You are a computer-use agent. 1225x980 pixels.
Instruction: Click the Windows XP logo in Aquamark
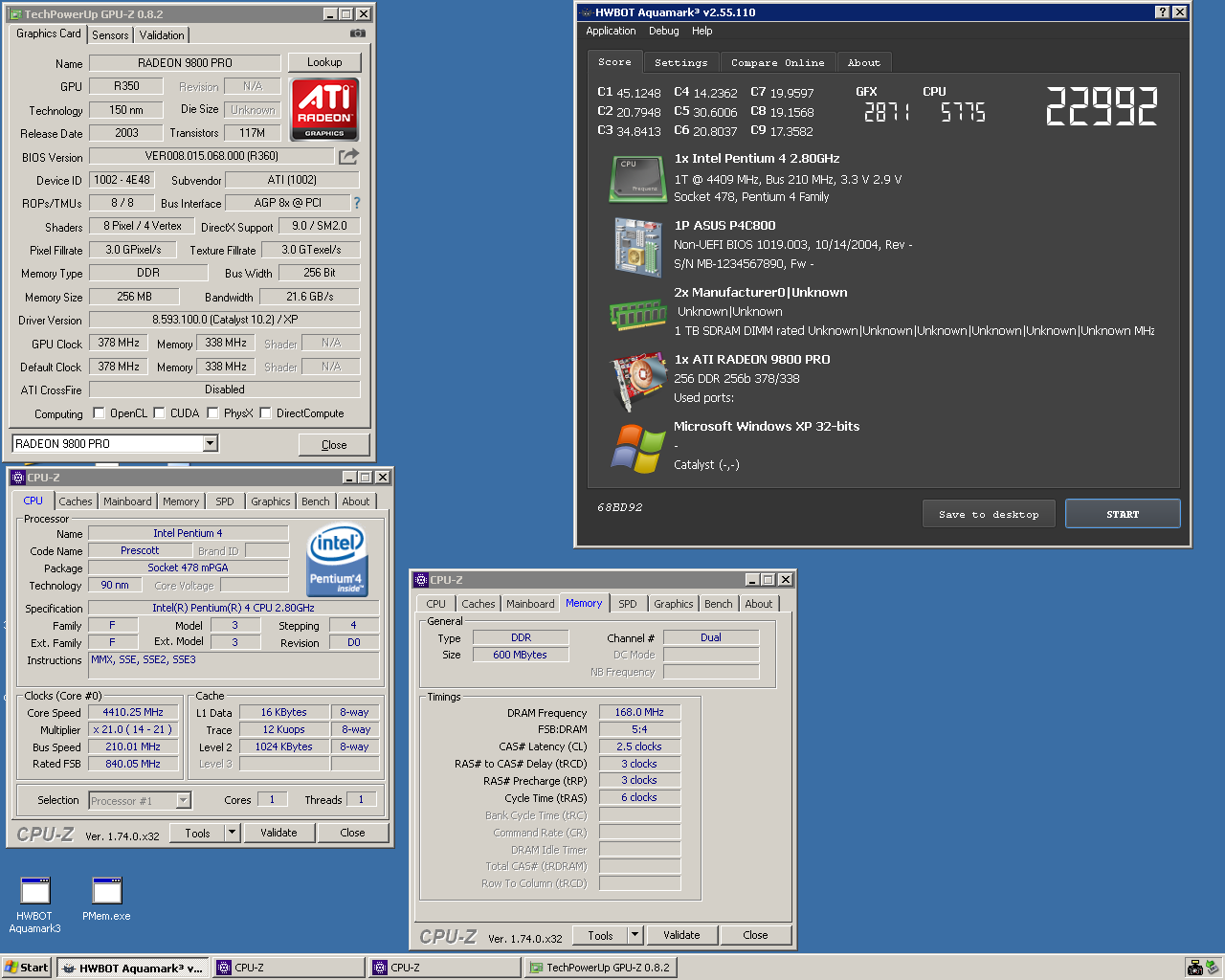pos(638,449)
